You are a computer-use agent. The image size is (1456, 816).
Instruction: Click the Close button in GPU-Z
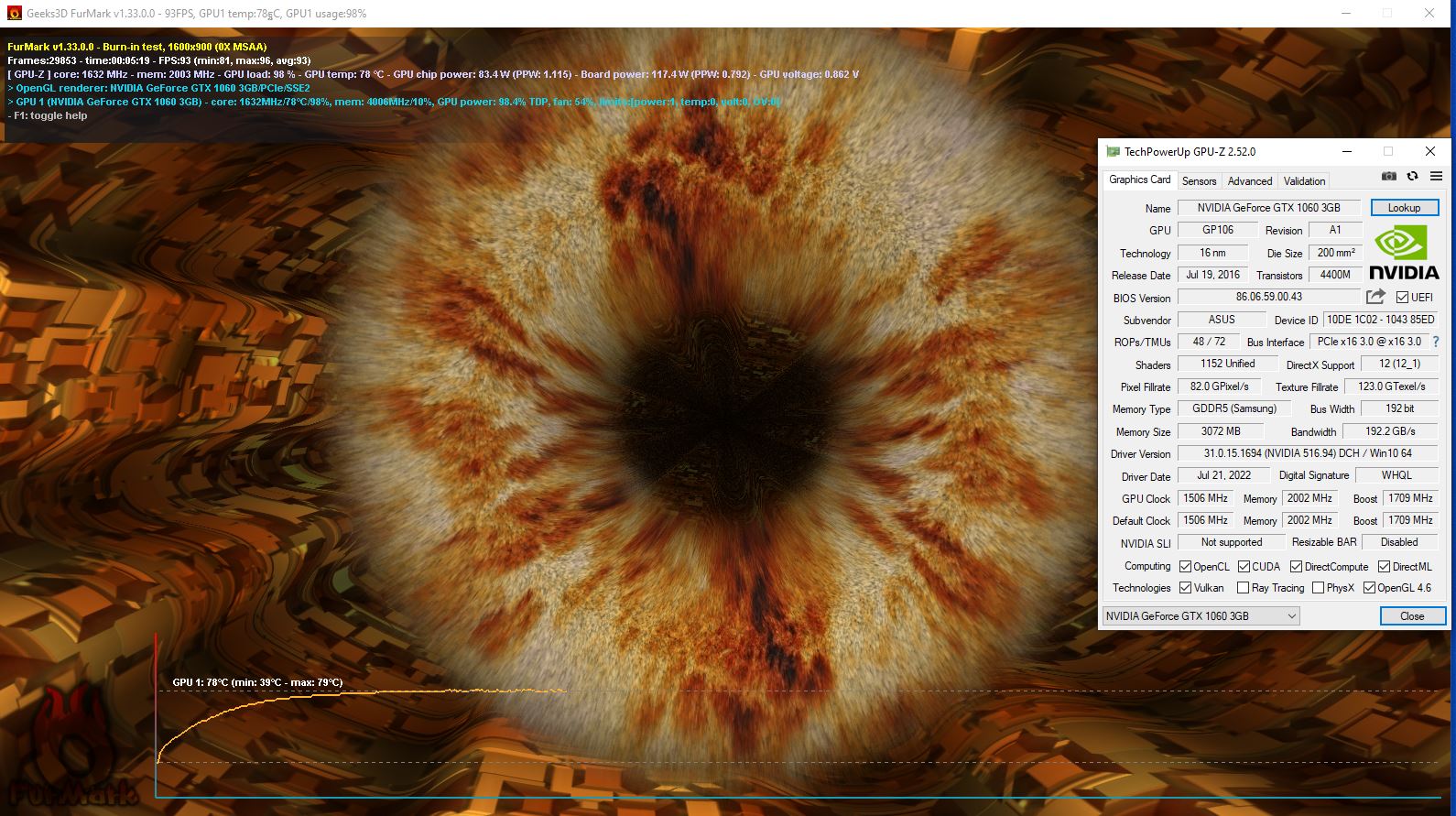[x=1411, y=616]
